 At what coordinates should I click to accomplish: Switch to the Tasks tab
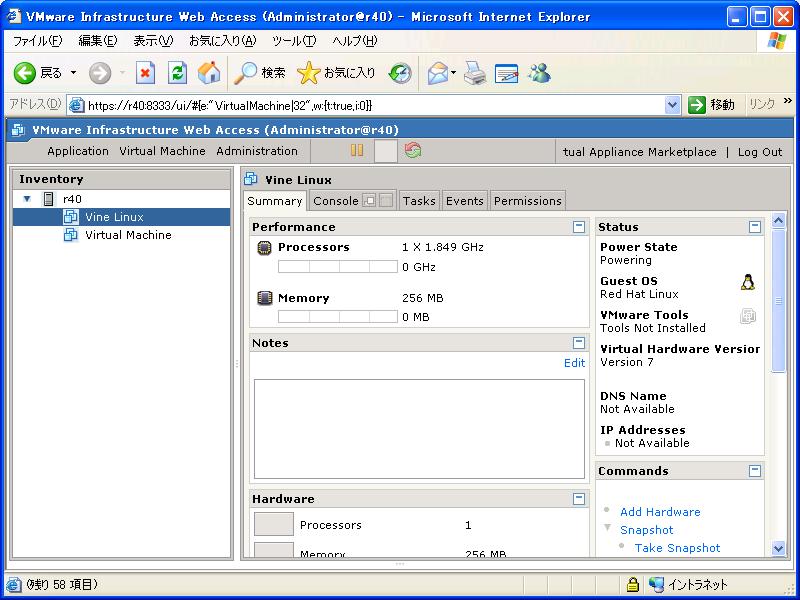419,201
